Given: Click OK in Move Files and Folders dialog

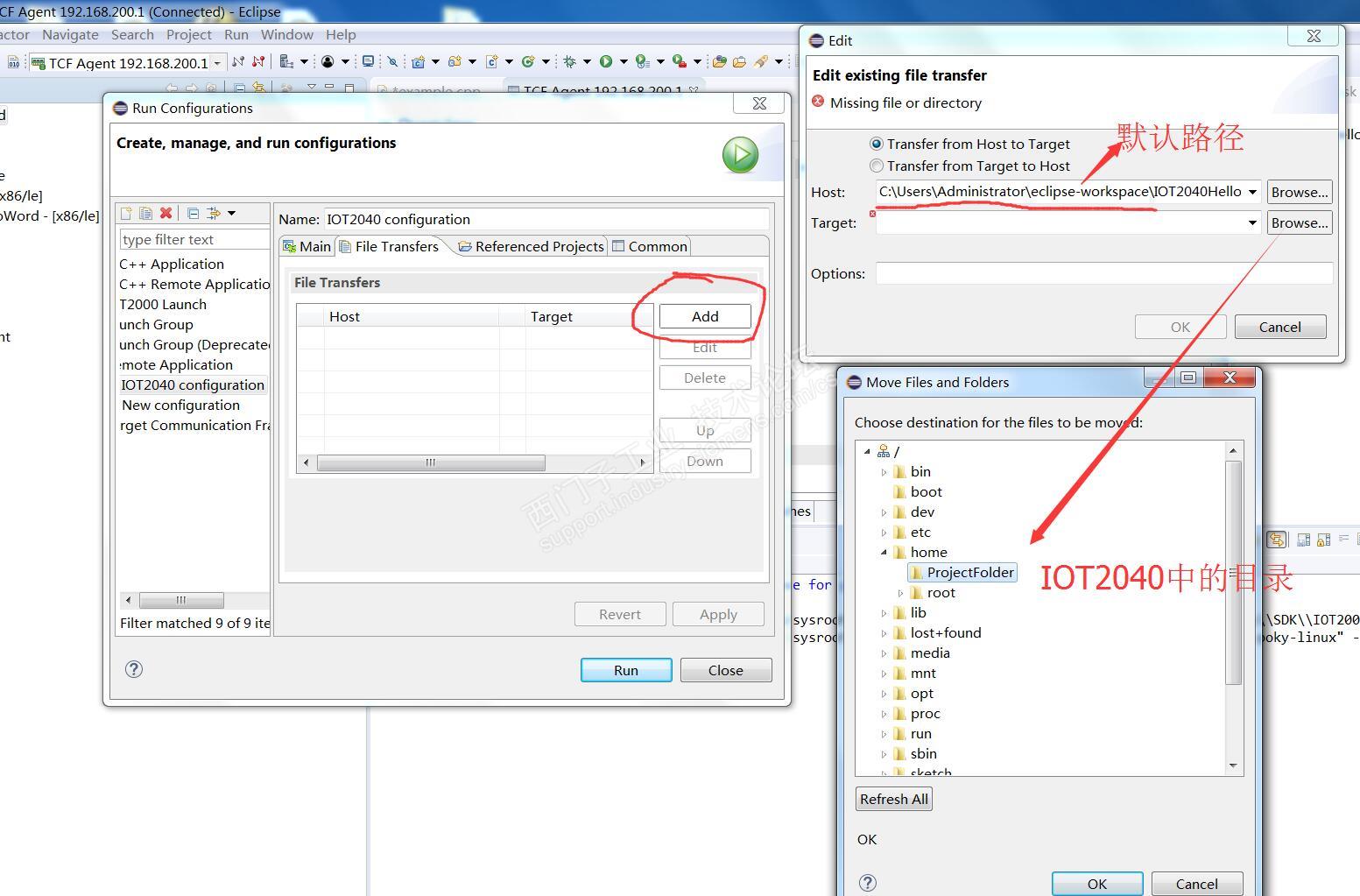Looking at the screenshot, I should point(1097,884).
